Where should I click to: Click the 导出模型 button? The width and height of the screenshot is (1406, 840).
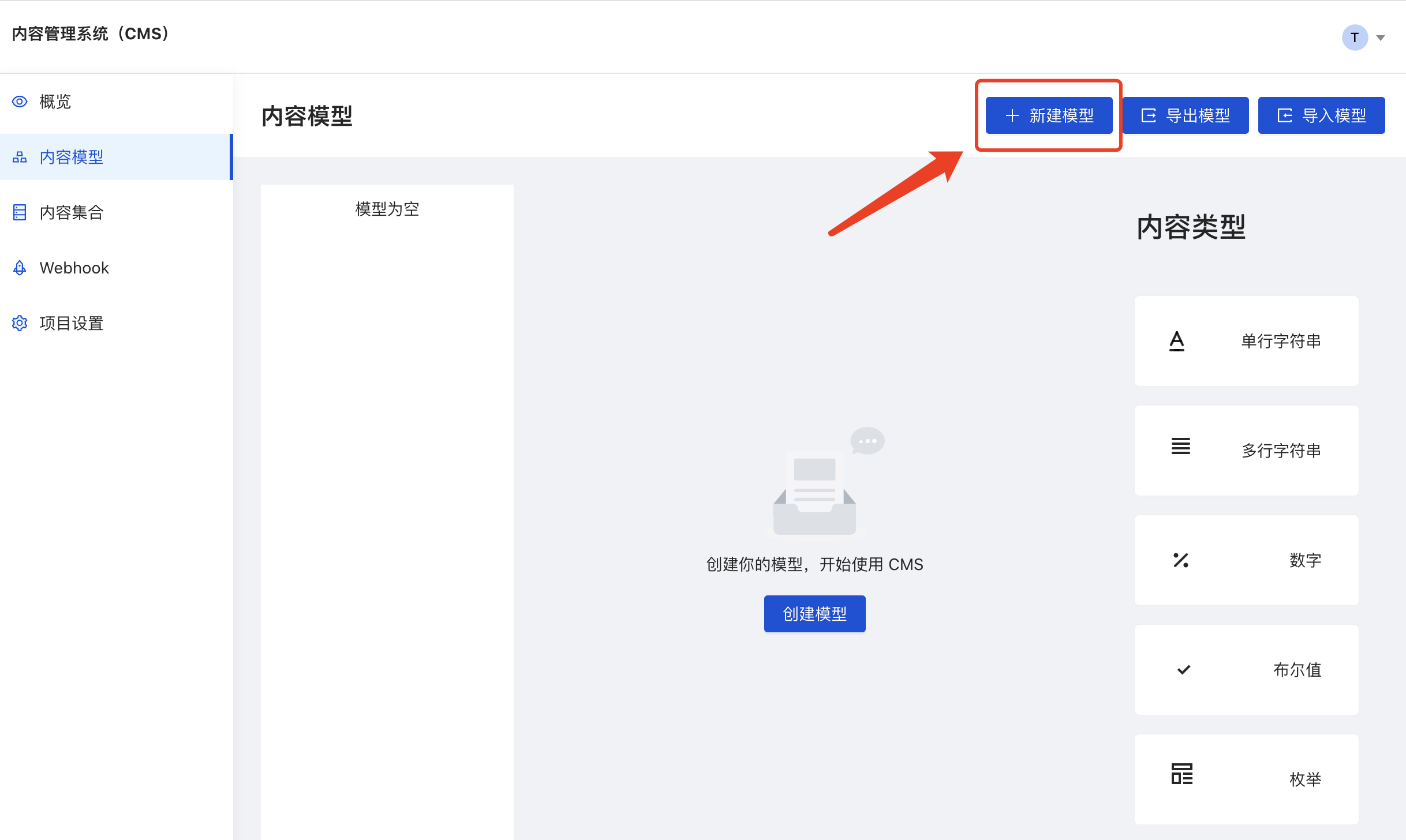pos(1186,115)
